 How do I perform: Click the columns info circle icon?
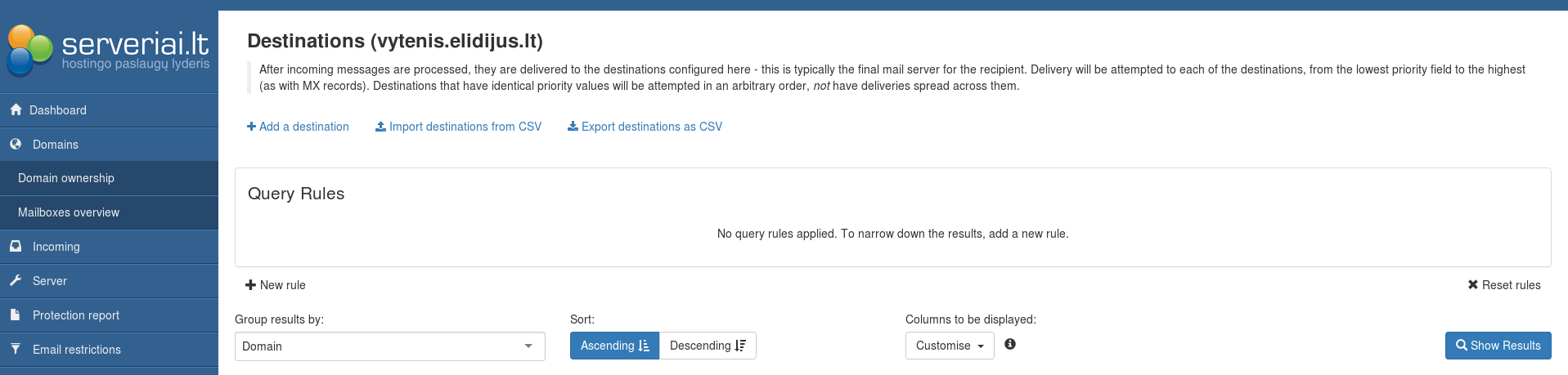(1010, 344)
